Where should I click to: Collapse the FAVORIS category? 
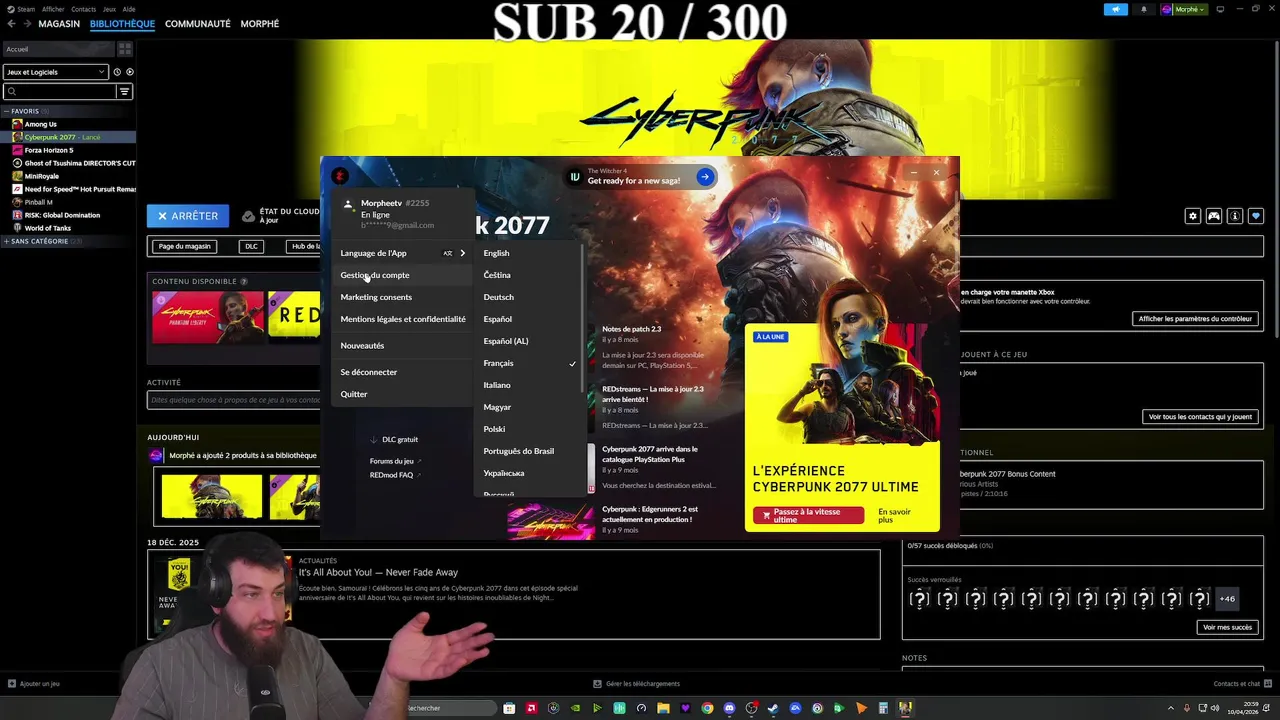(6, 111)
